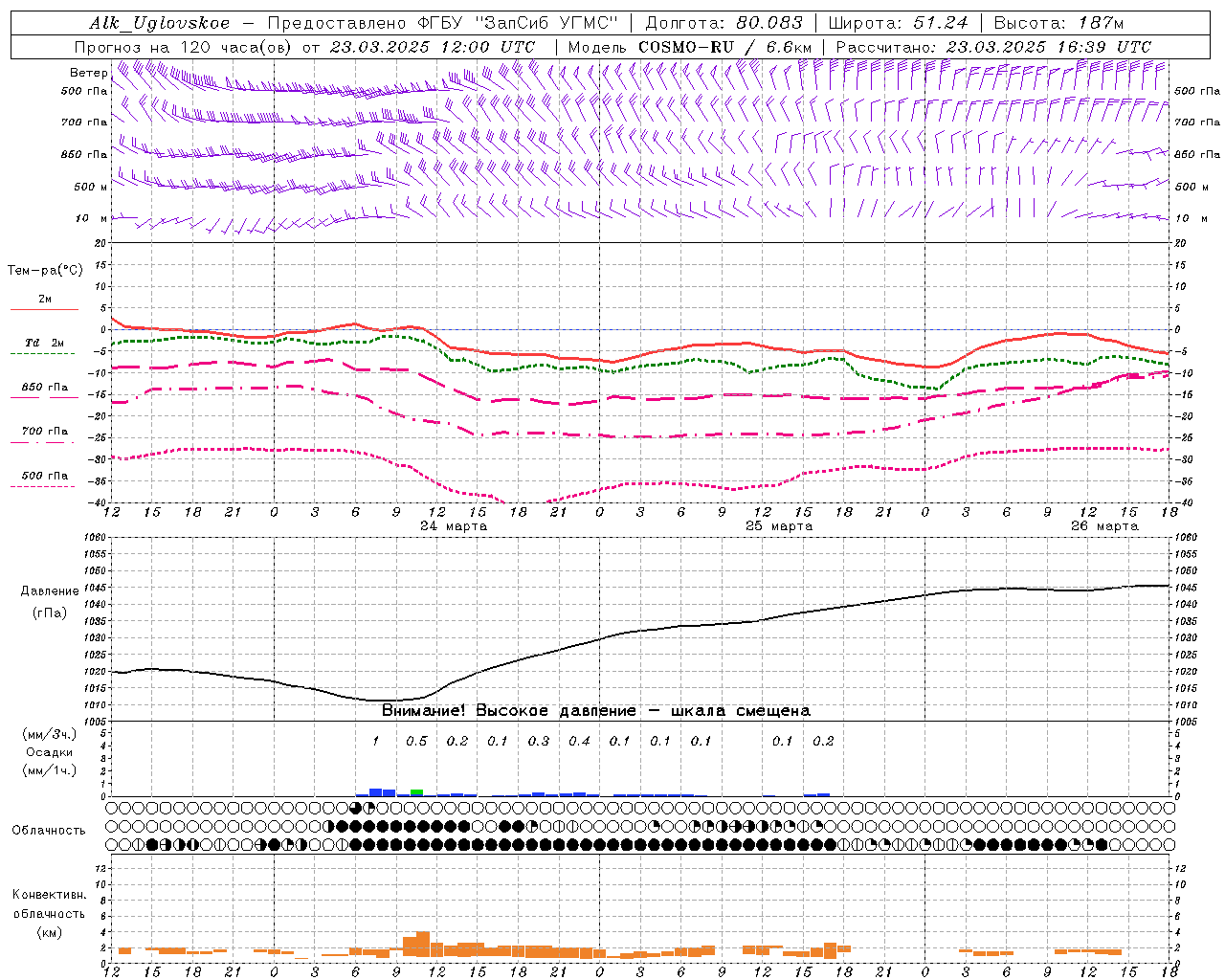Image resolution: width=1225 pixels, height=980 pixels.
Task: Click the 700 гПа temperature legend label
Action: click(45, 432)
